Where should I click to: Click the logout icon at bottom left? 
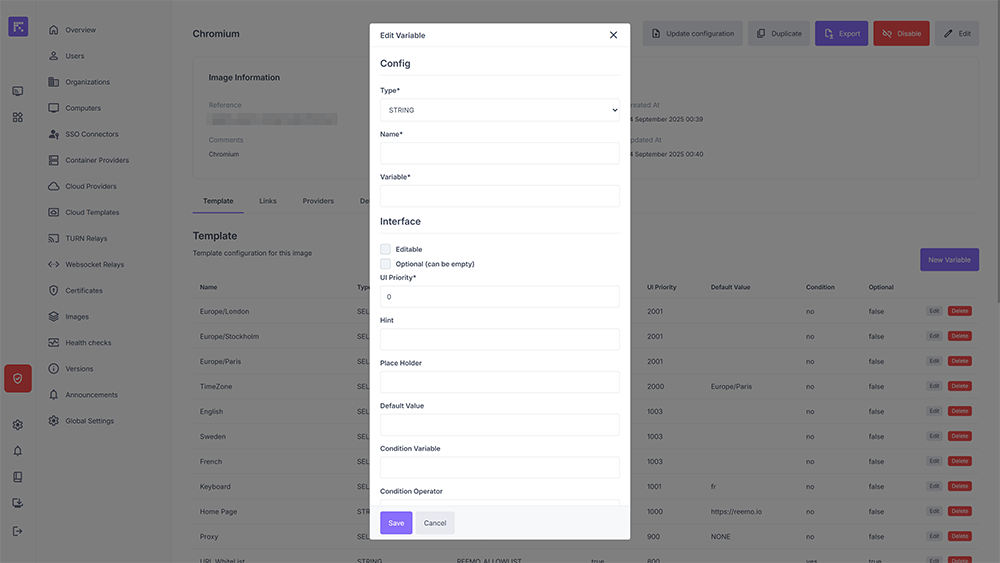click(18, 531)
